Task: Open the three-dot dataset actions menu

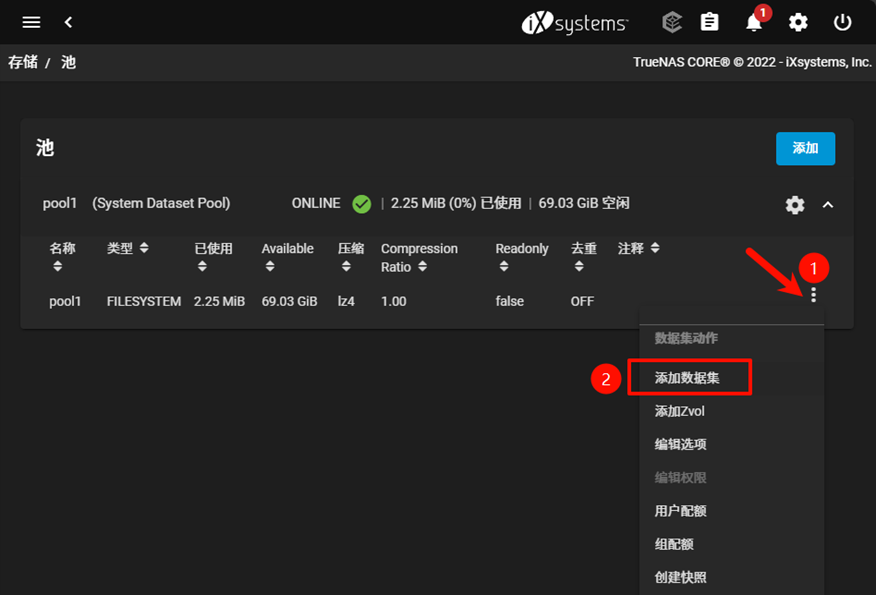Action: coord(815,295)
